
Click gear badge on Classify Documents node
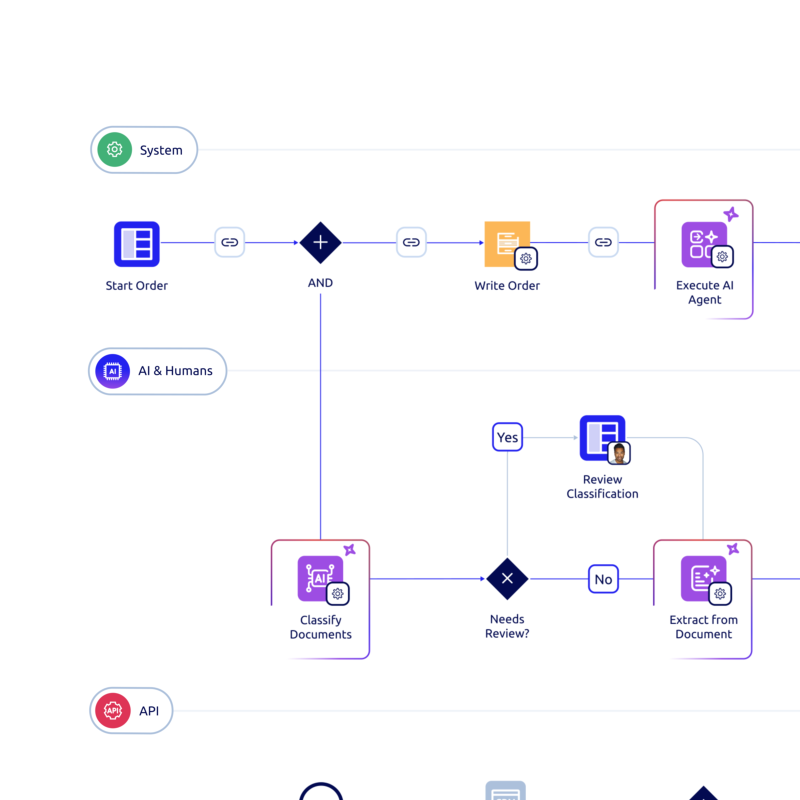(x=338, y=594)
